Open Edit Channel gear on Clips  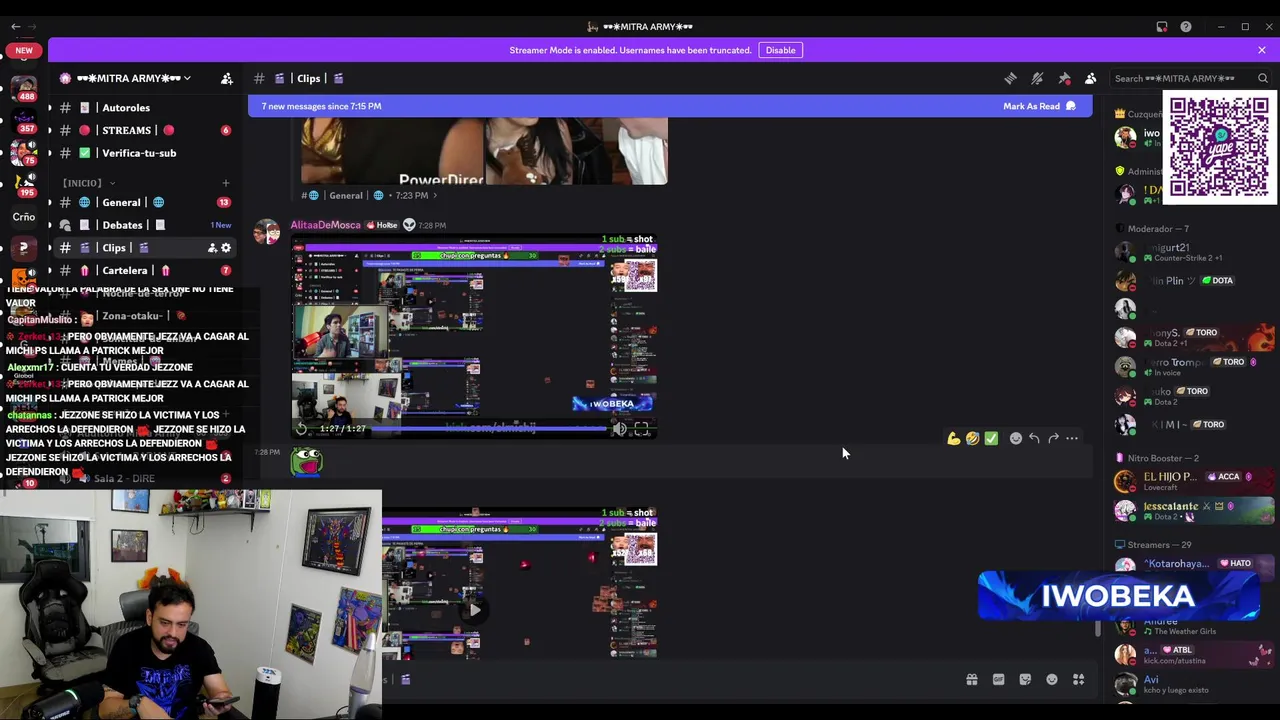click(x=226, y=248)
